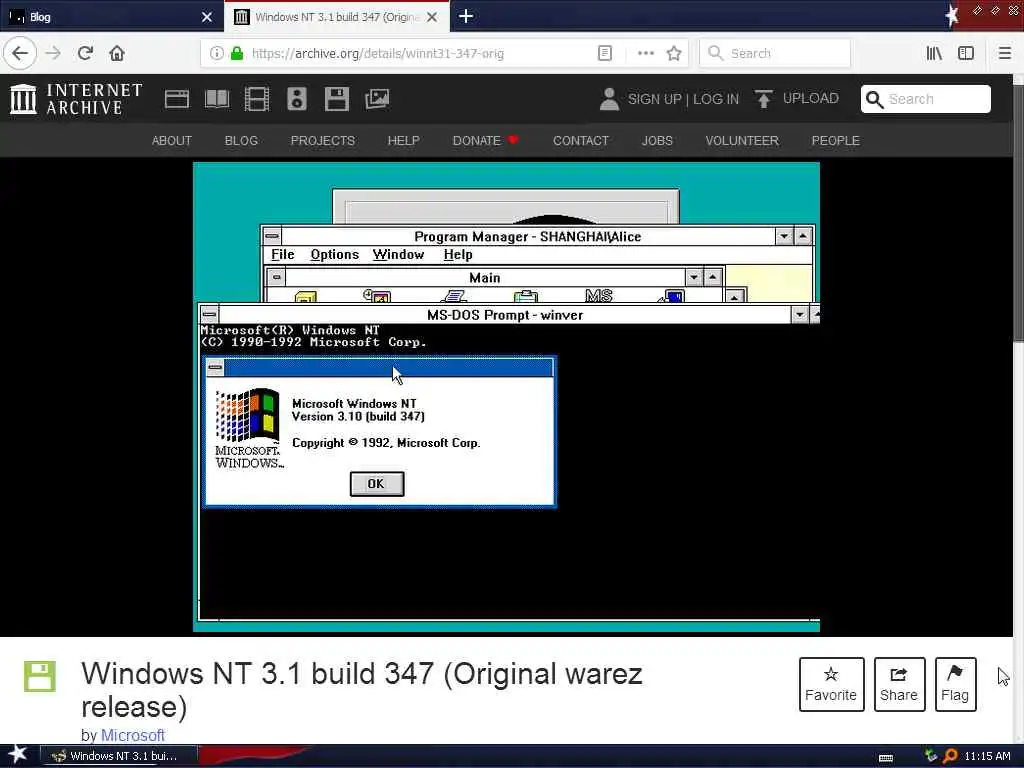1024x768 pixels.
Task: Open the VOLUNTEER navigation item
Action: click(742, 140)
